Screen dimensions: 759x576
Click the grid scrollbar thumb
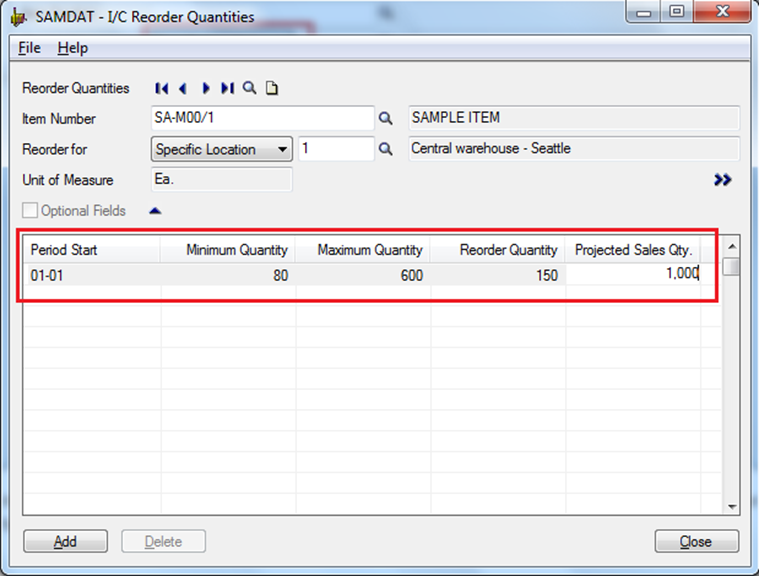click(x=732, y=266)
